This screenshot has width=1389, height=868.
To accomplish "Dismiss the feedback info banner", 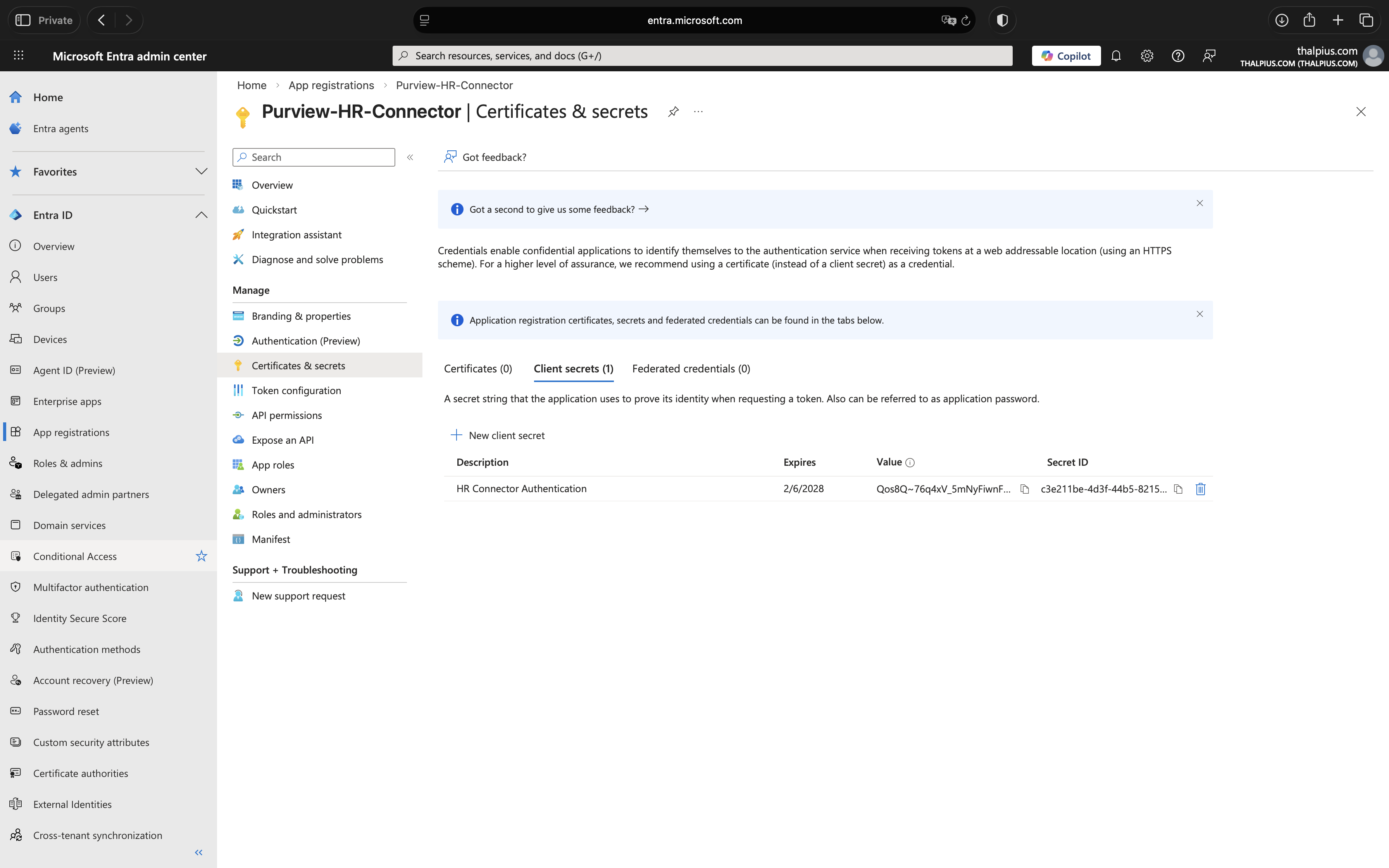I will [1199, 203].
